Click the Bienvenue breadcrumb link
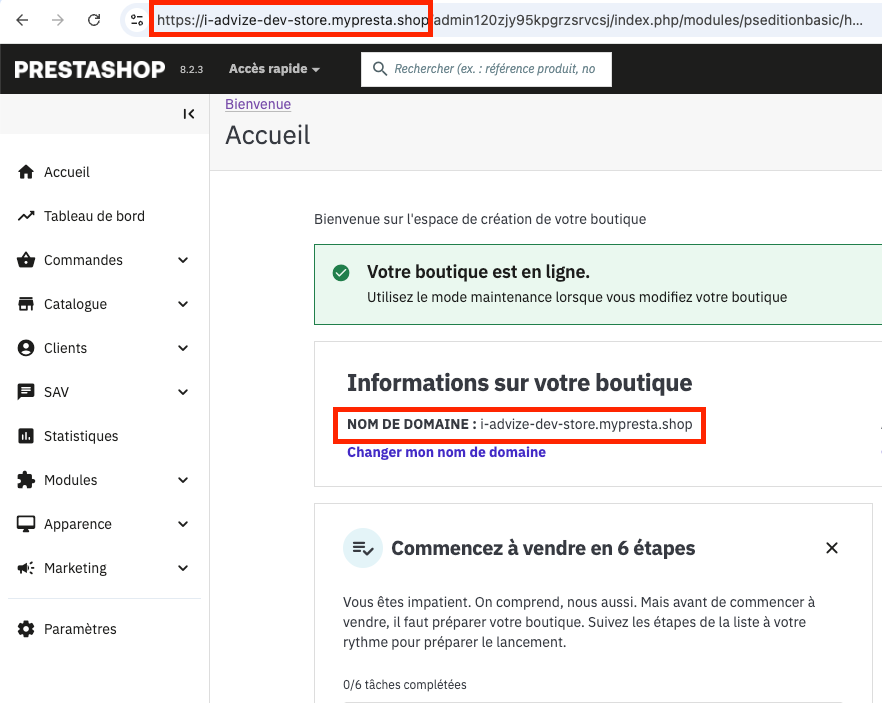 258,104
